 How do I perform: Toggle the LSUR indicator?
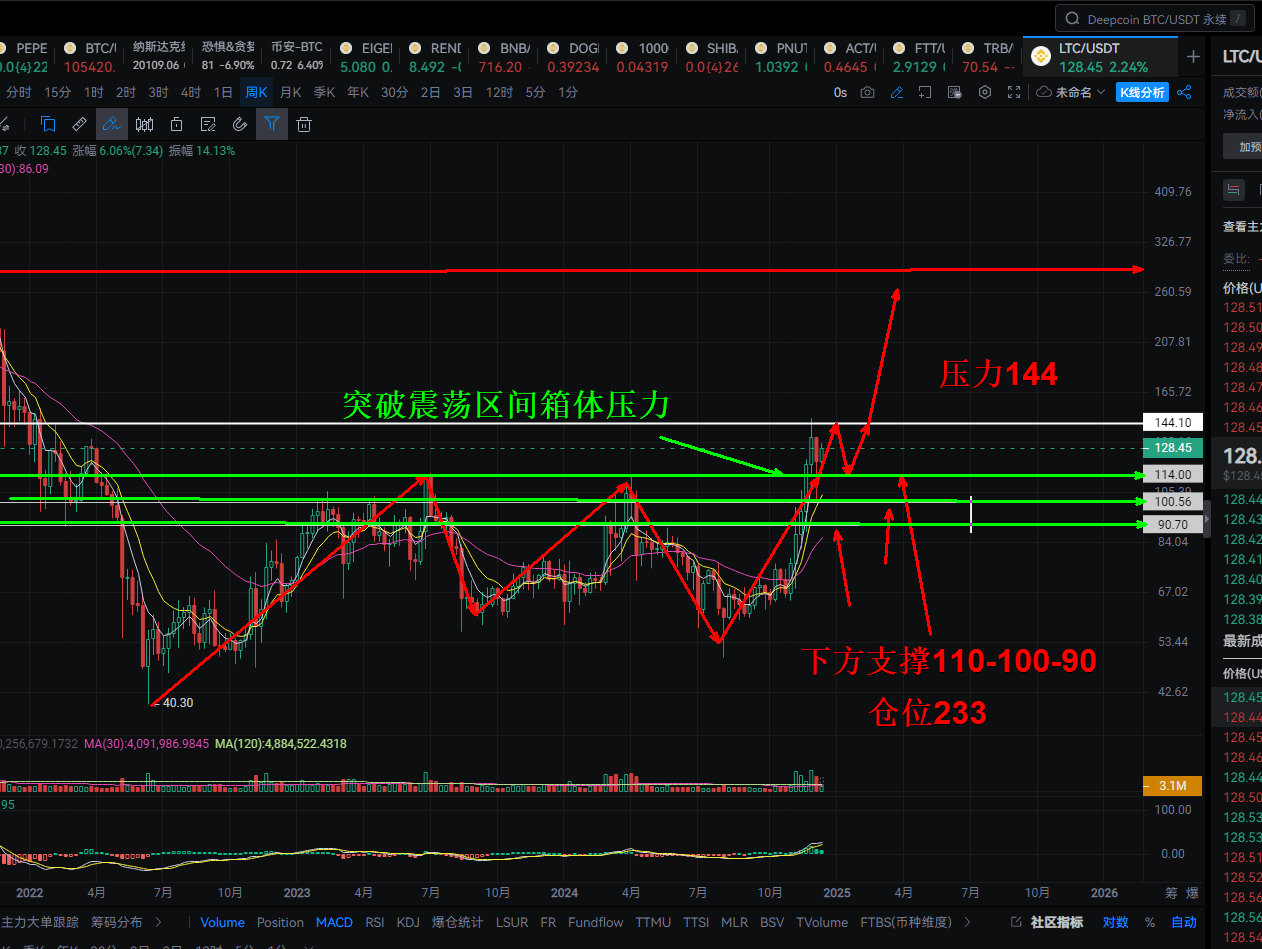point(512,922)
